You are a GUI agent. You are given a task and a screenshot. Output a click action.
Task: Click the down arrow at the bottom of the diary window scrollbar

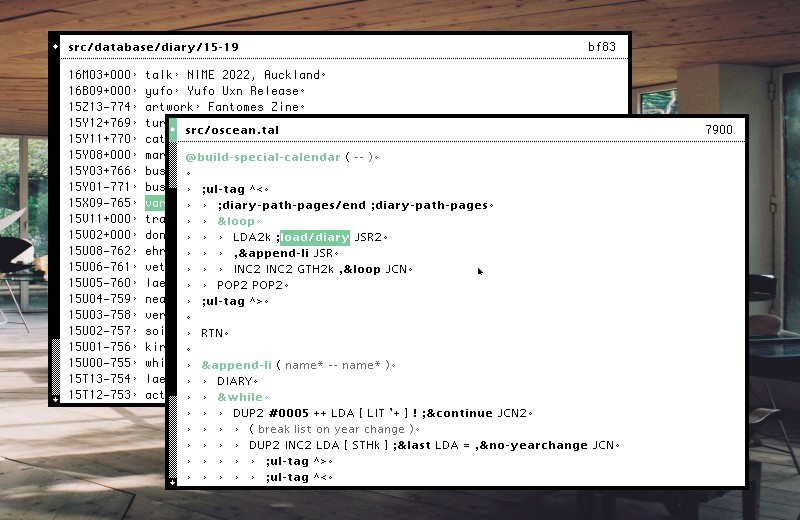tap(55, 400)
